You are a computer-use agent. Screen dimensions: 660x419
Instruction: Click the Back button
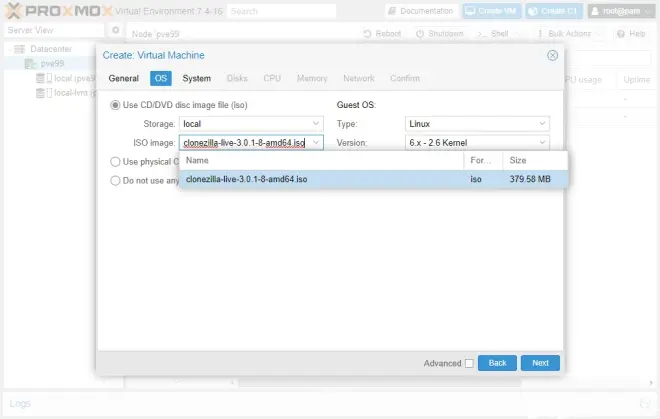(497, 363)
